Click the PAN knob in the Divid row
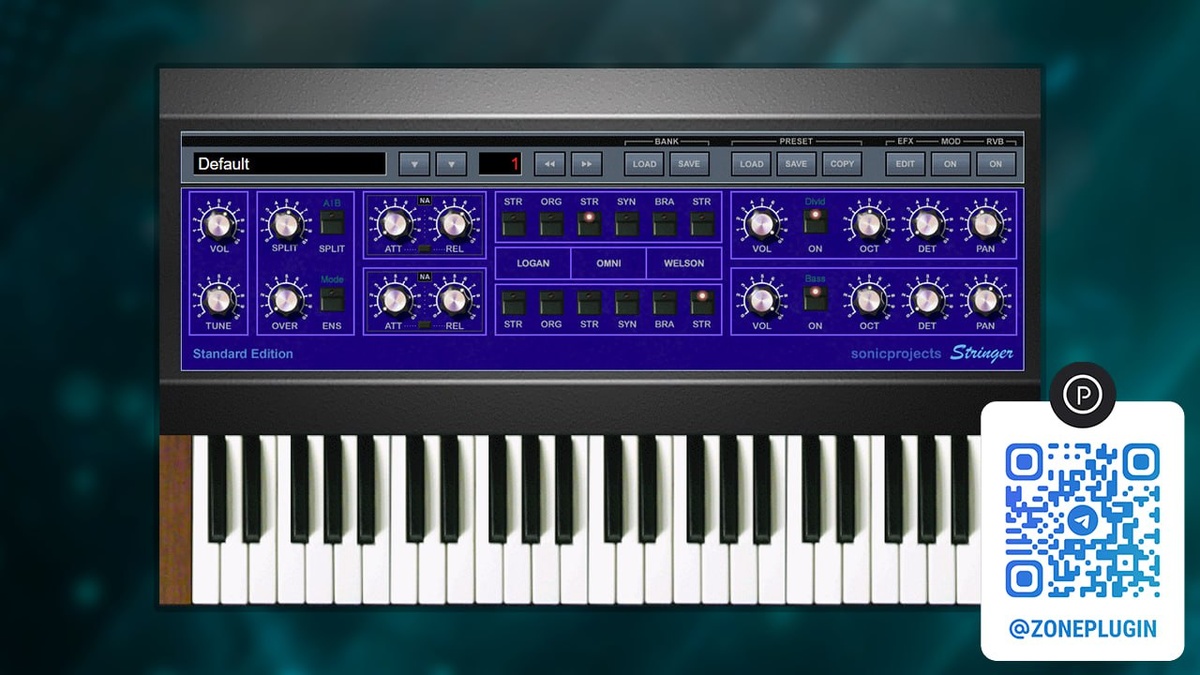Image resolution: width=1200 pixels, height=675 pixels. point(986,223)
